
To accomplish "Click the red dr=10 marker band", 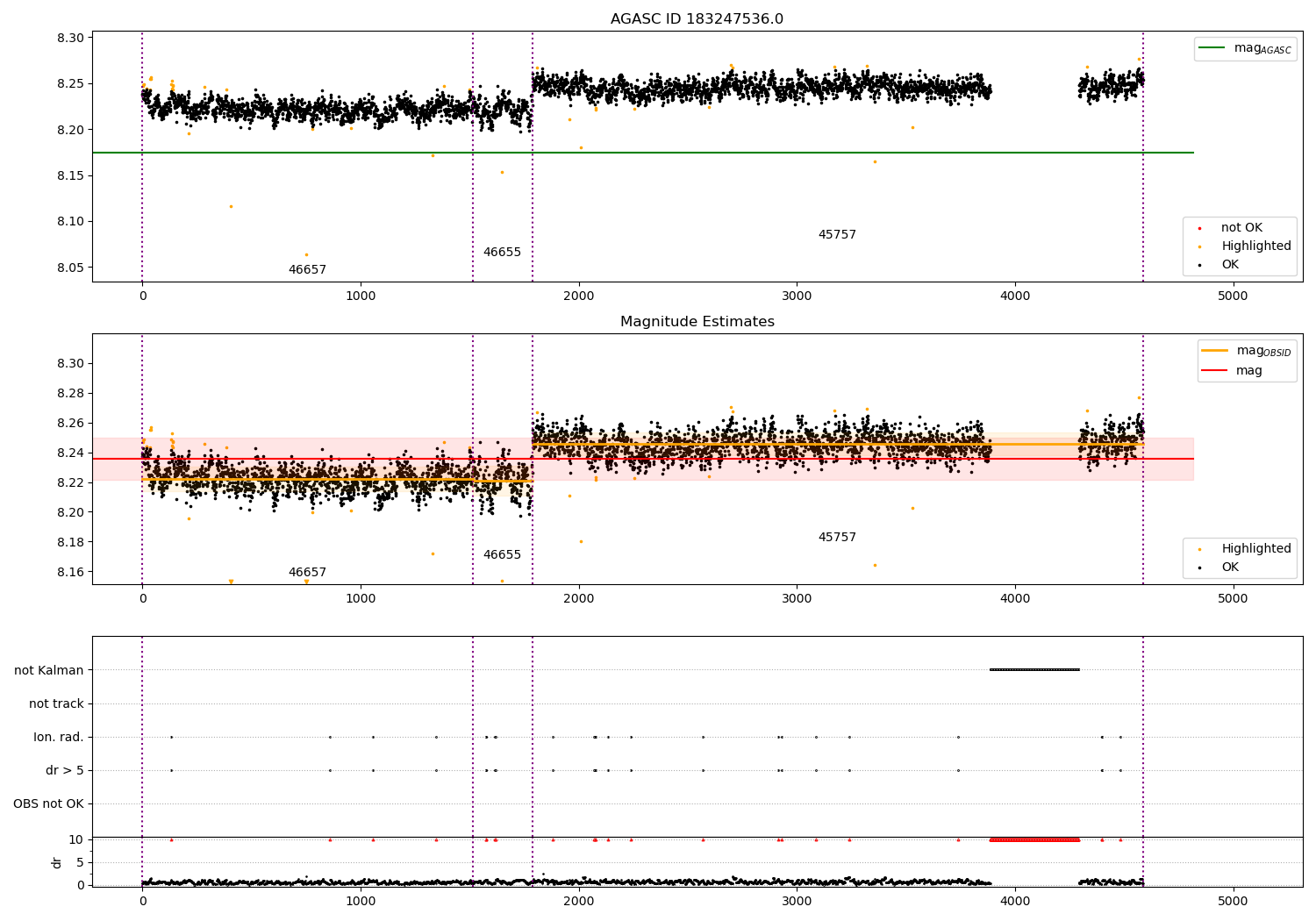I will (1034, 839).
